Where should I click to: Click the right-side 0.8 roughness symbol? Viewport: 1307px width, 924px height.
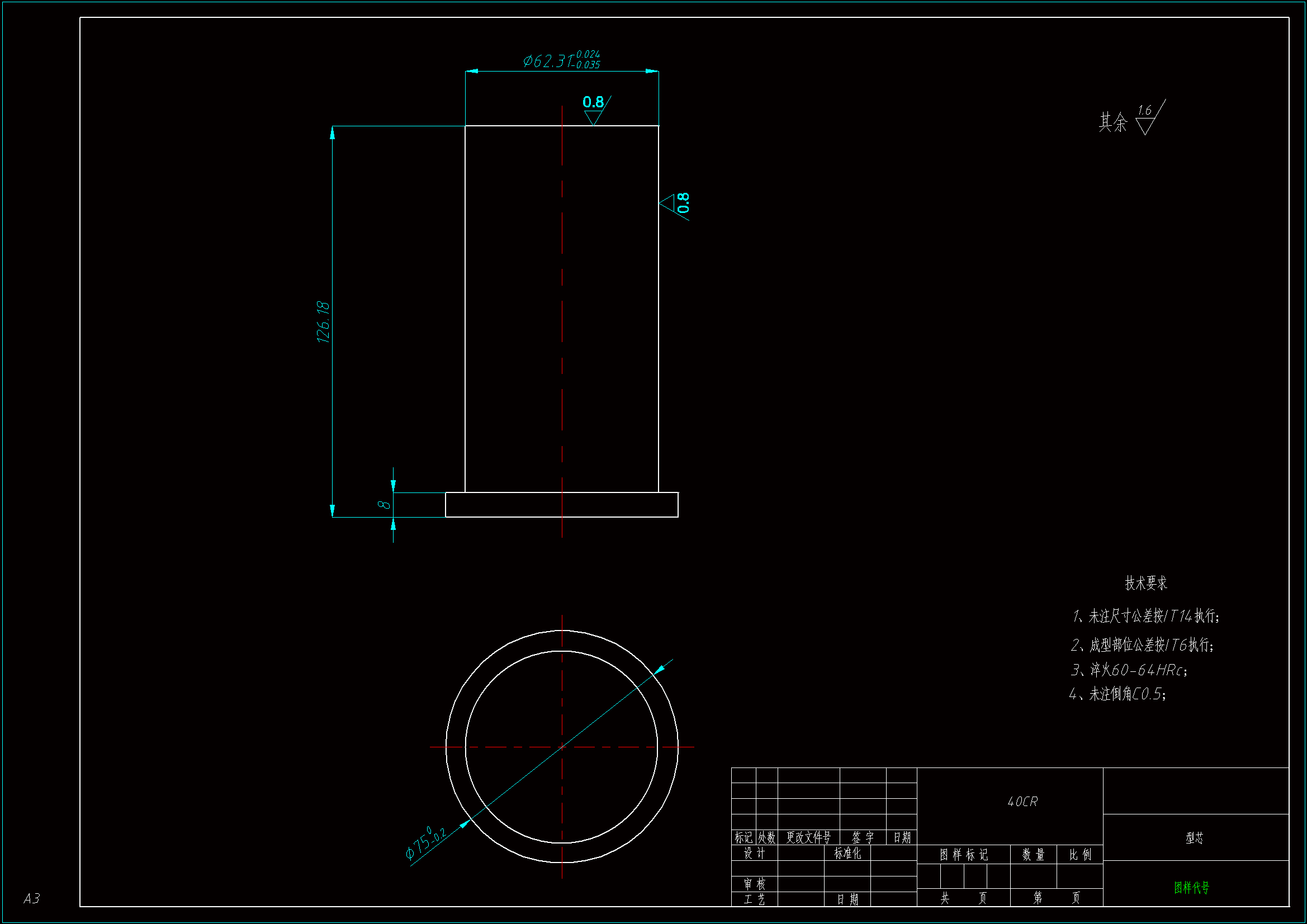(x=676, y=204)
